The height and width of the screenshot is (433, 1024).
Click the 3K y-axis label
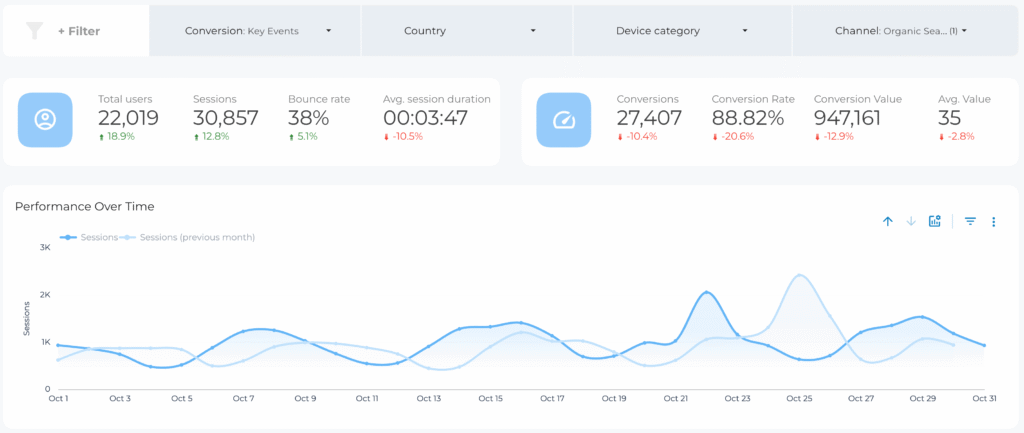(45, 247)
